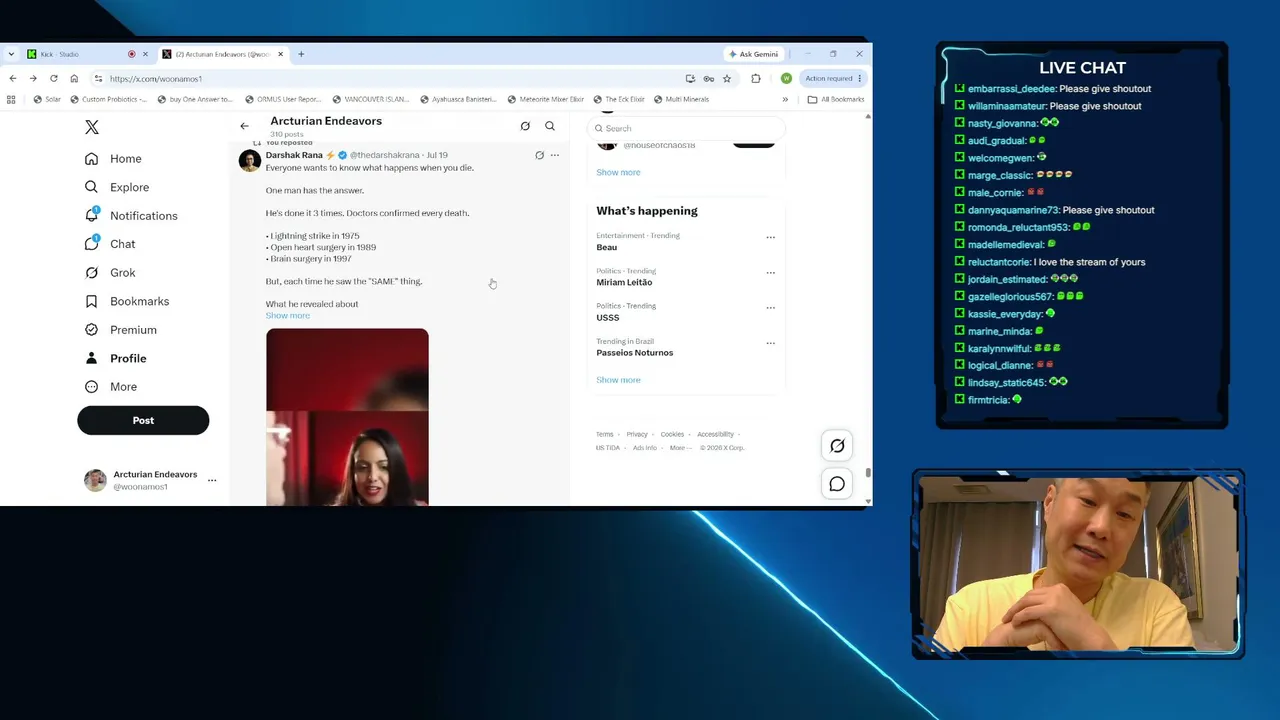1280x720 pixels.
Task: Open the @thedarshakrana handle link
Action: pyautogui.click(x=385, y=155)
